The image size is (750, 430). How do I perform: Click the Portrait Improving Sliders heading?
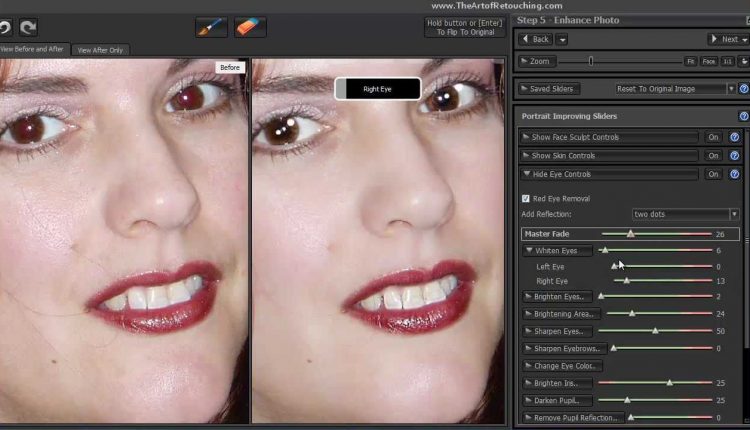tap(569, 116)
